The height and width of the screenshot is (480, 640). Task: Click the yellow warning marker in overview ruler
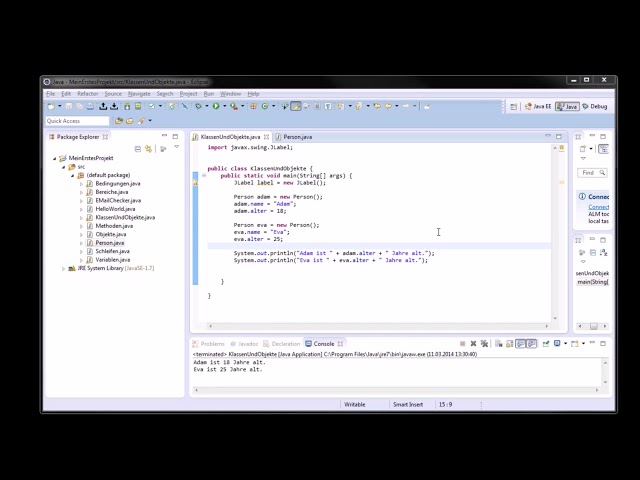(x=562, y=182)
